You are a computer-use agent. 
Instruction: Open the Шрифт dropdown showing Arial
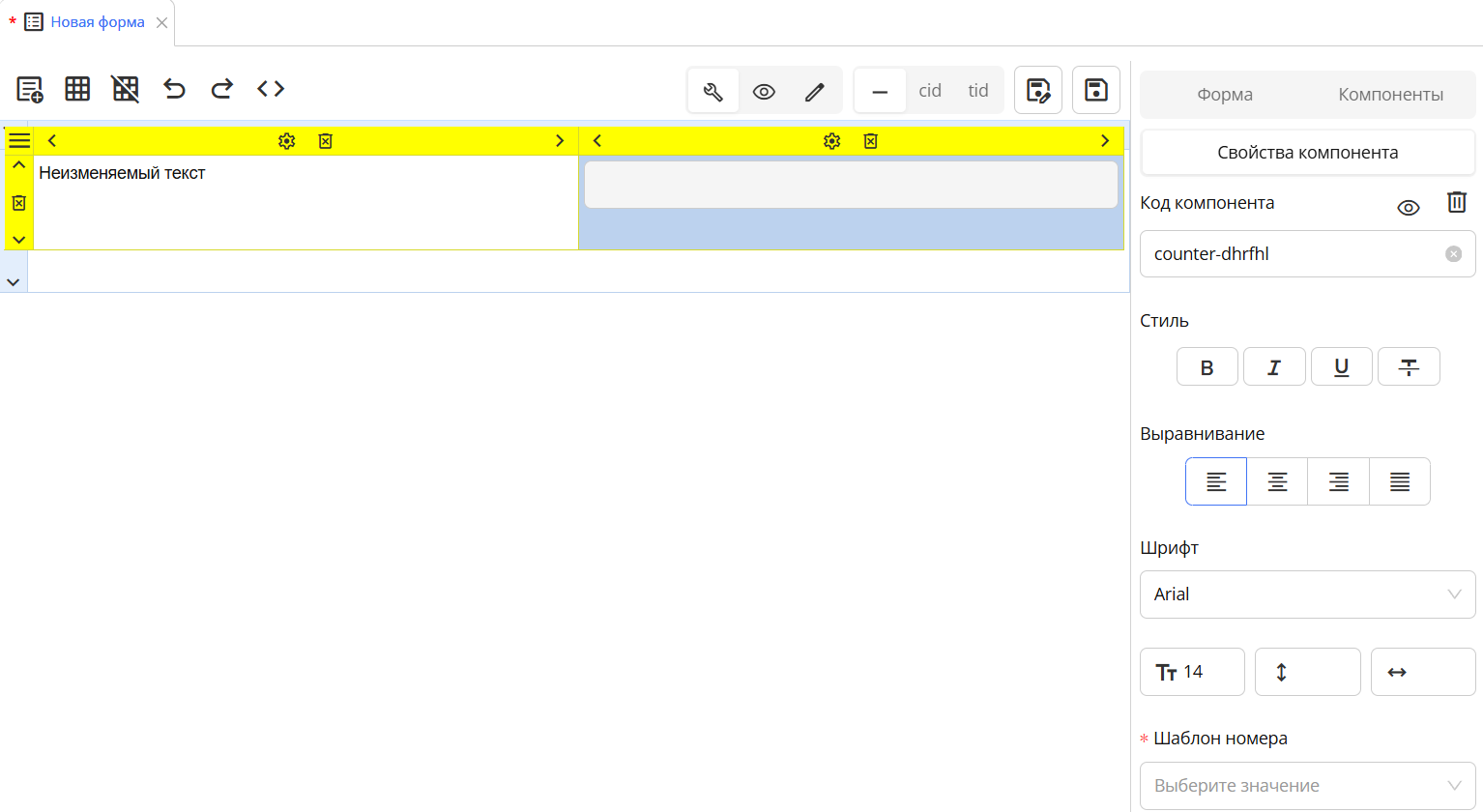(1307, 594)
